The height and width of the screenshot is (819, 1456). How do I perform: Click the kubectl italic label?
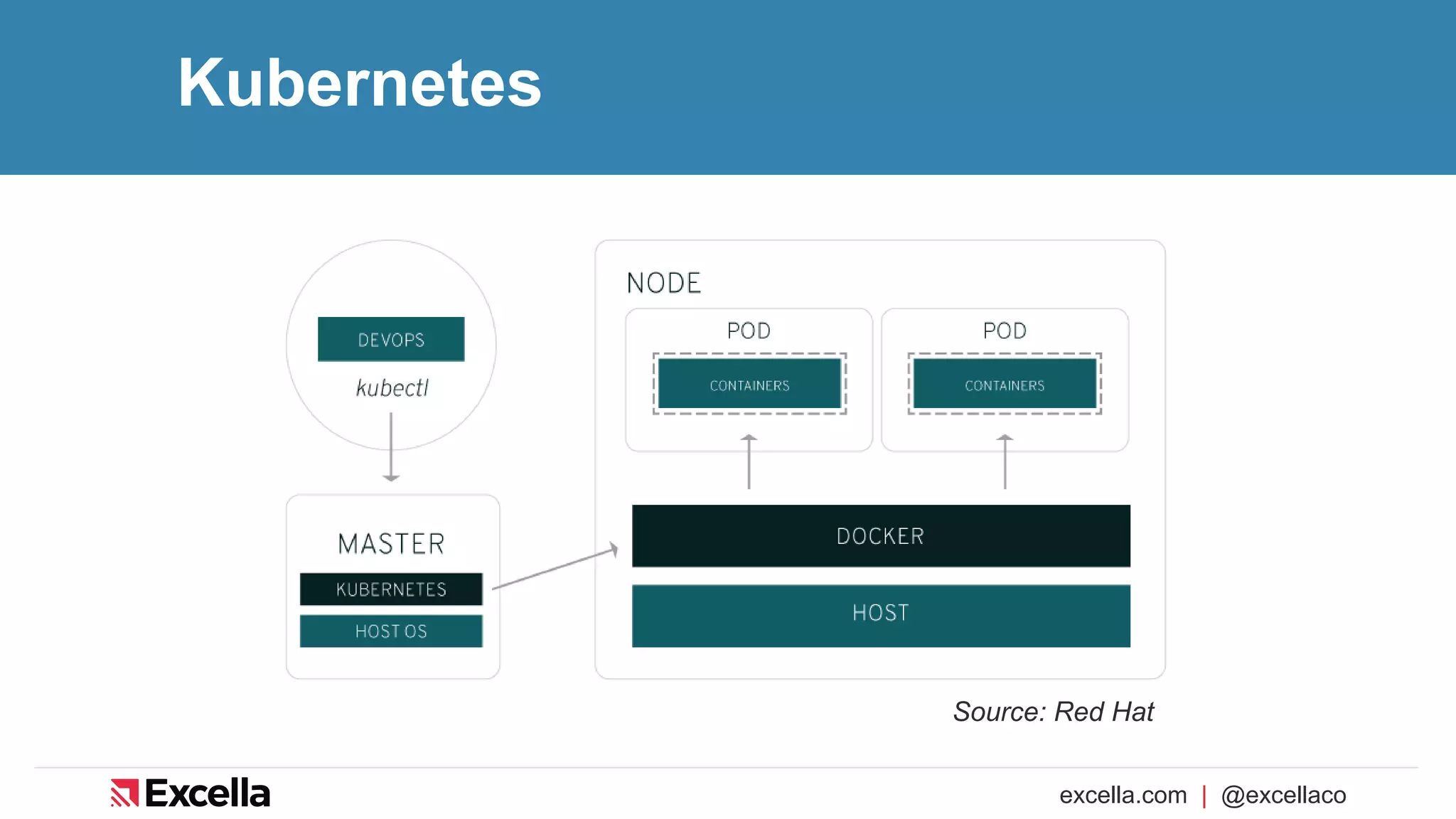[x=392, y=388]
